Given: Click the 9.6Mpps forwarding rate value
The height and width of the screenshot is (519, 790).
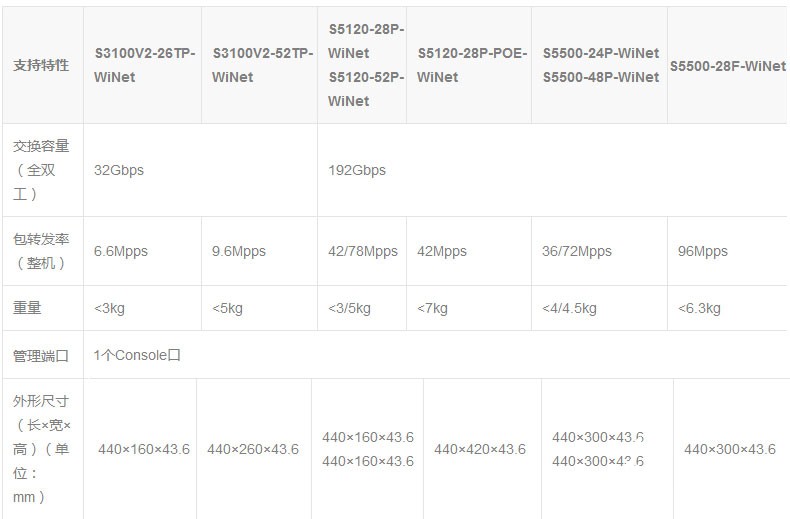Looking at the screenshot, I should point(239,251).
